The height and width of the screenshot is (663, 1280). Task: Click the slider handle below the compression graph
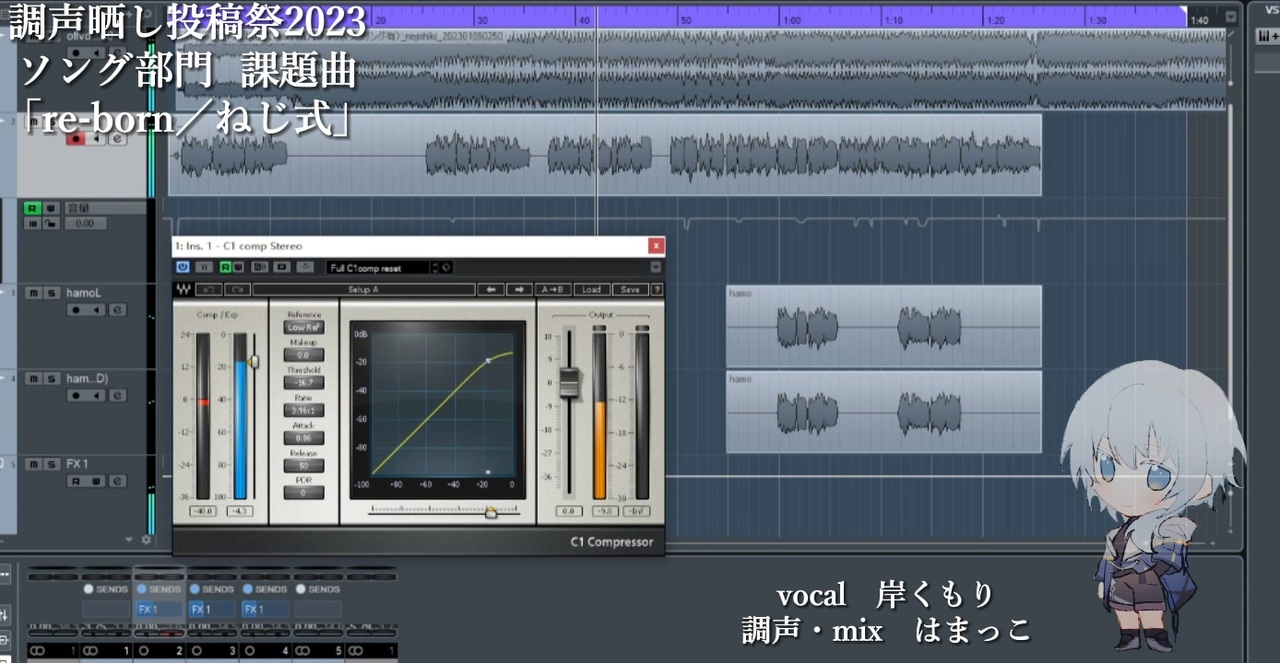click(490, 512)
